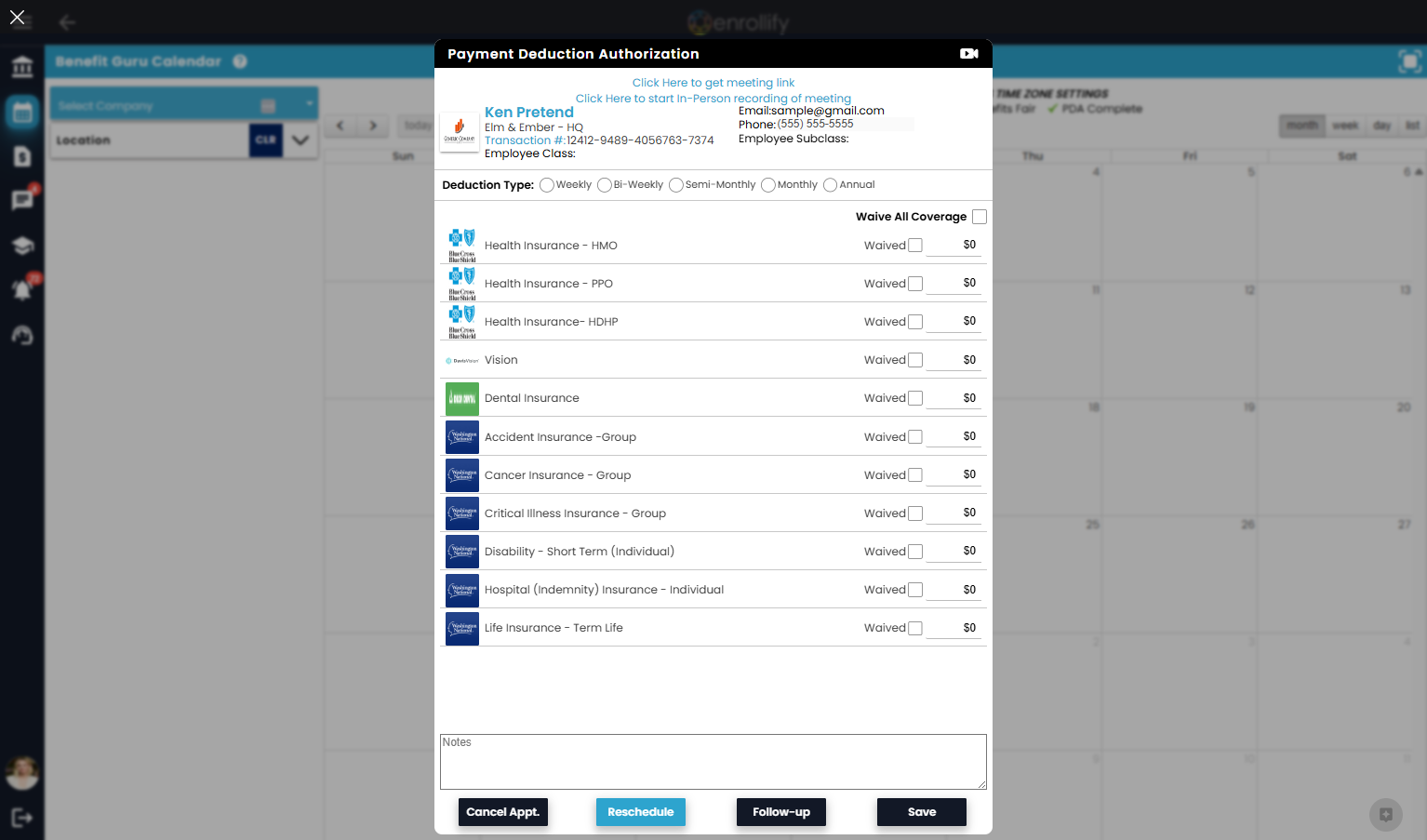Open the graduation cap training icon
The image size is (1427, 840).
[x=22, y=245]
